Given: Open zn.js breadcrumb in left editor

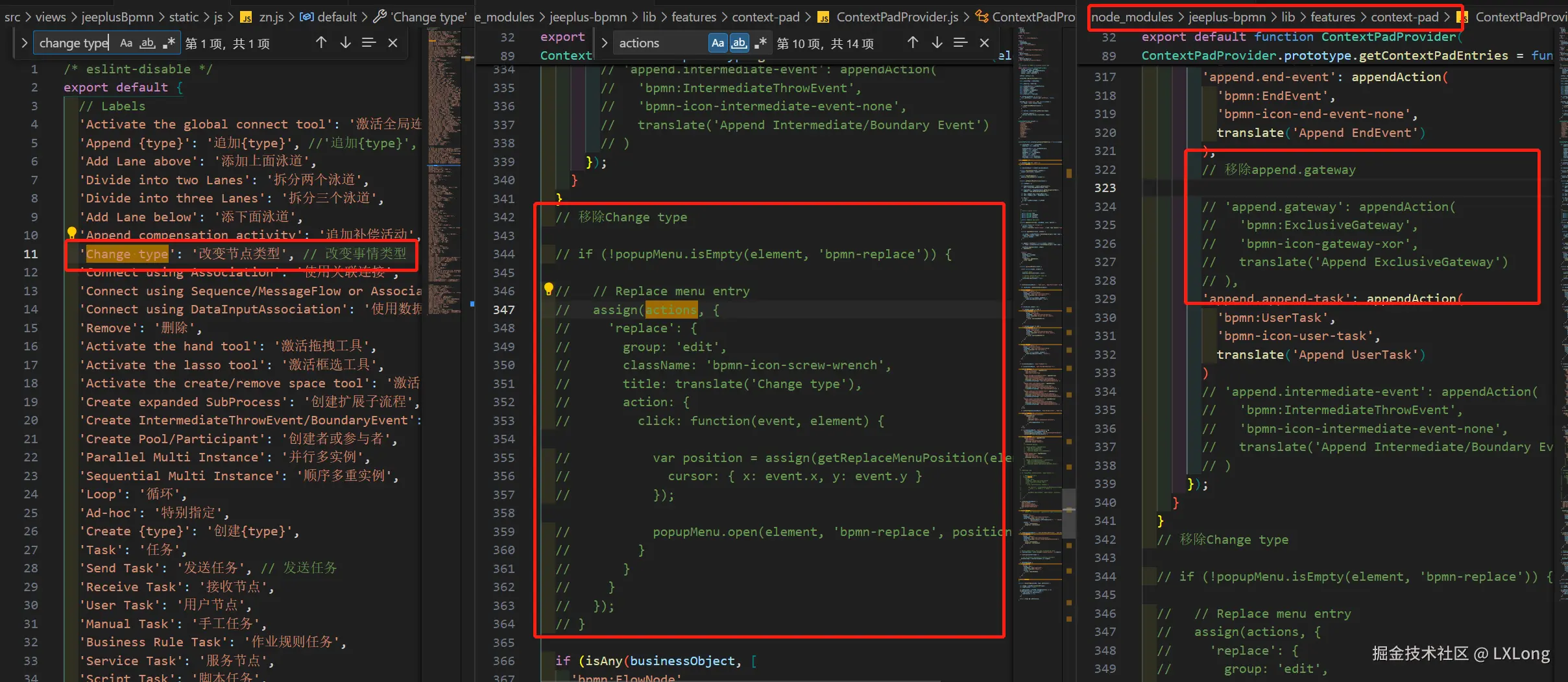Looking at the screenshot, I should pos(271,17).
